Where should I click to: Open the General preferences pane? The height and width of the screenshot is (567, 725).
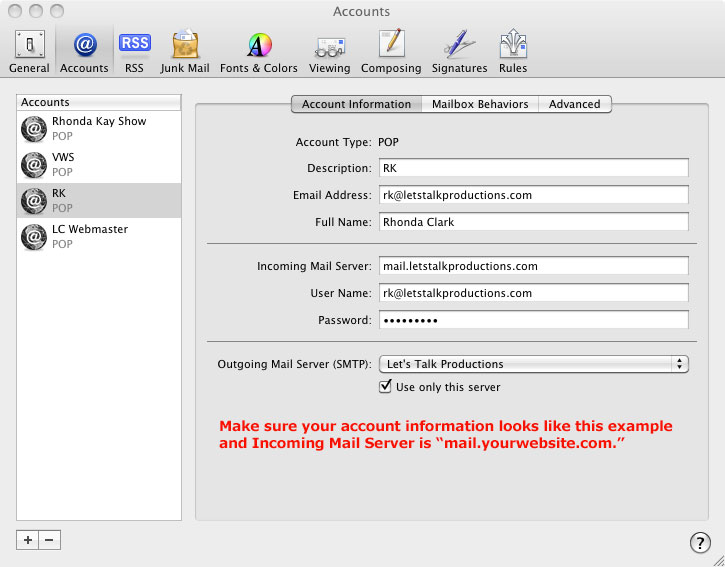[x=29, y=51]
